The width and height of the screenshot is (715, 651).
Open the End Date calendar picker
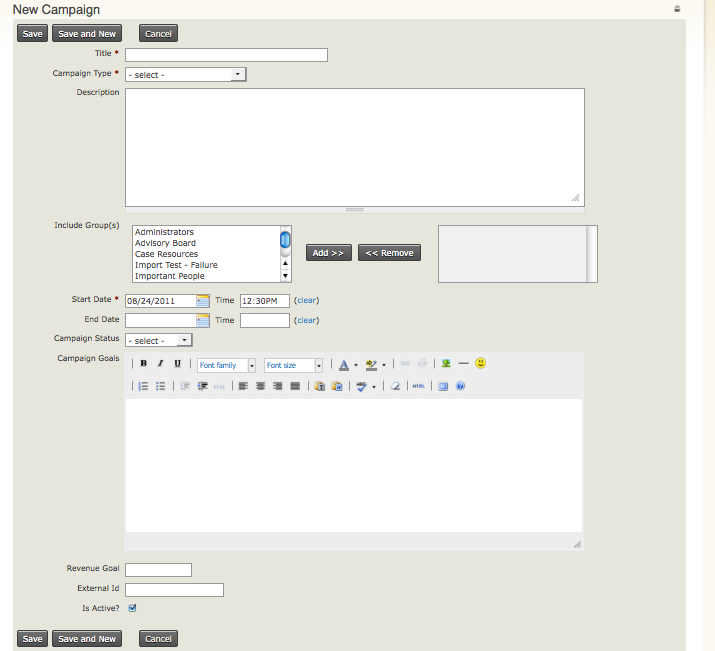(x=203, y=320)
